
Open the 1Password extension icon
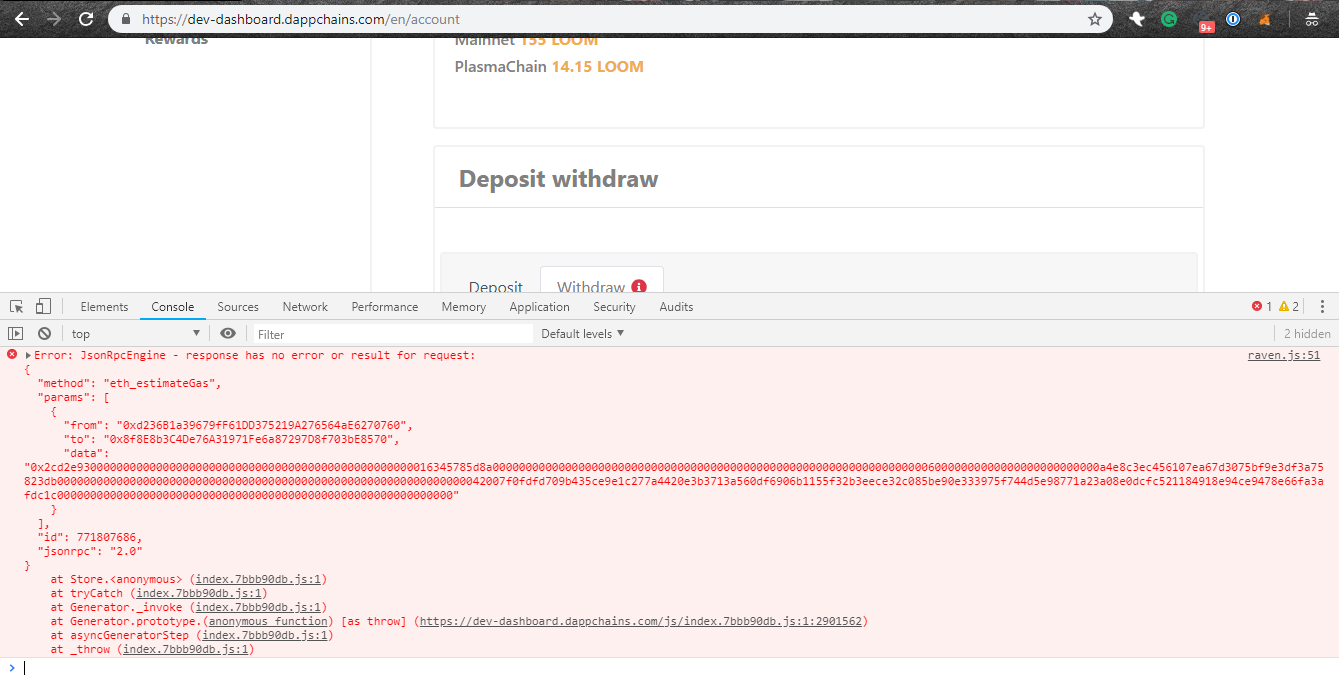coord(1232,18)
